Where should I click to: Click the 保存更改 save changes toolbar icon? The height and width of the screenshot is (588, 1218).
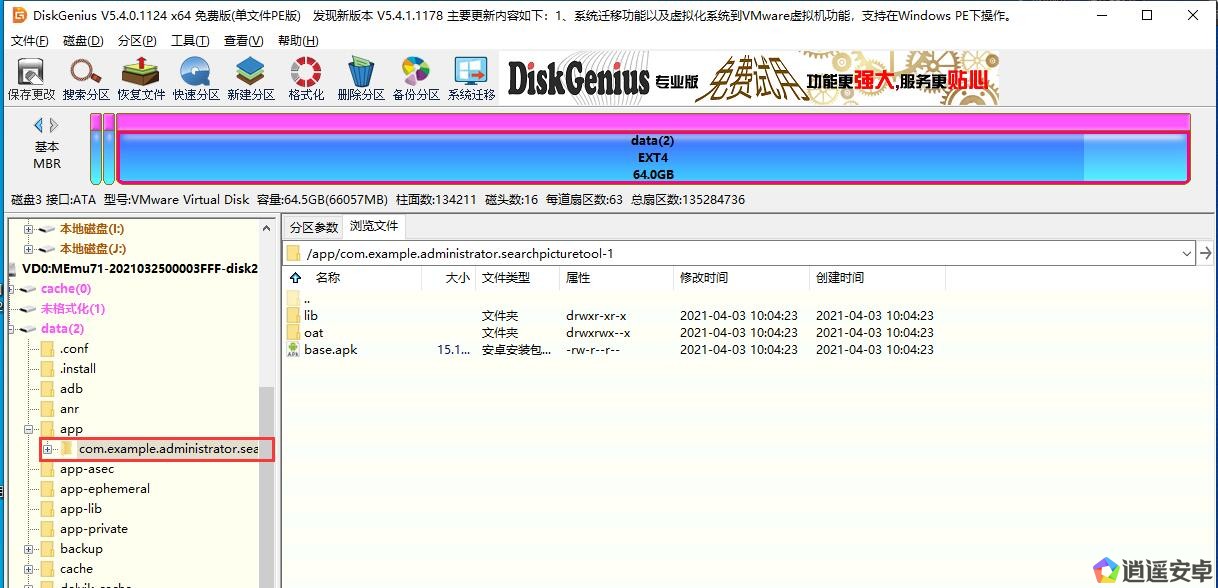[x=31, y=79]
